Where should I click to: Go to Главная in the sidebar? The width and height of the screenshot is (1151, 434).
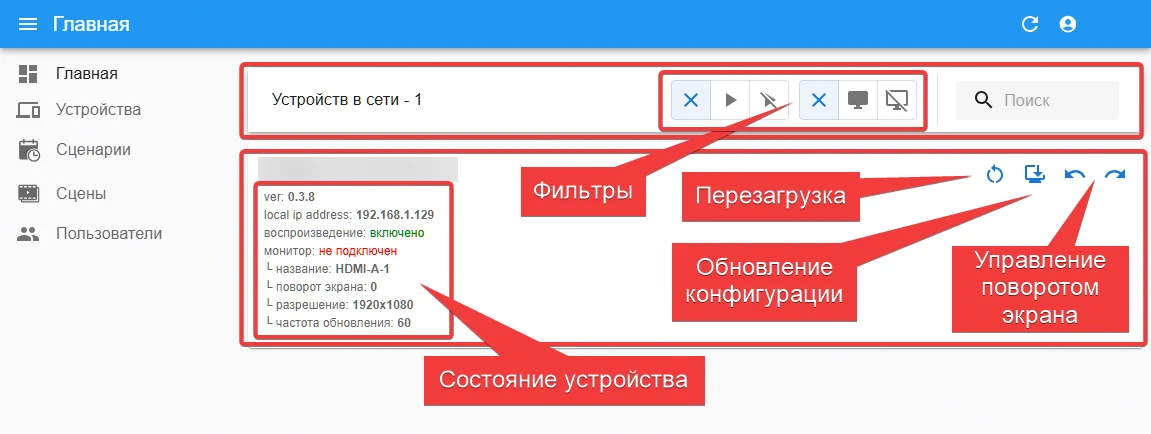[x=87, y=73]
